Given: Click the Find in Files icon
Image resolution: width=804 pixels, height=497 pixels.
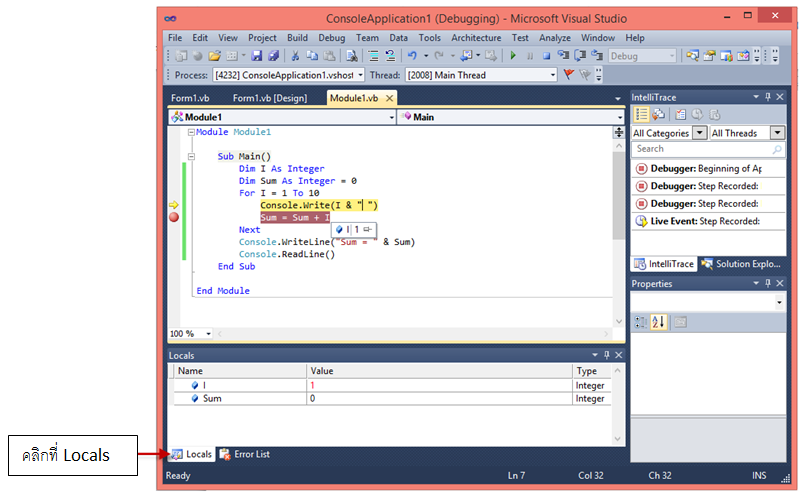Looking at the screenshot, I should pos(352,55).
